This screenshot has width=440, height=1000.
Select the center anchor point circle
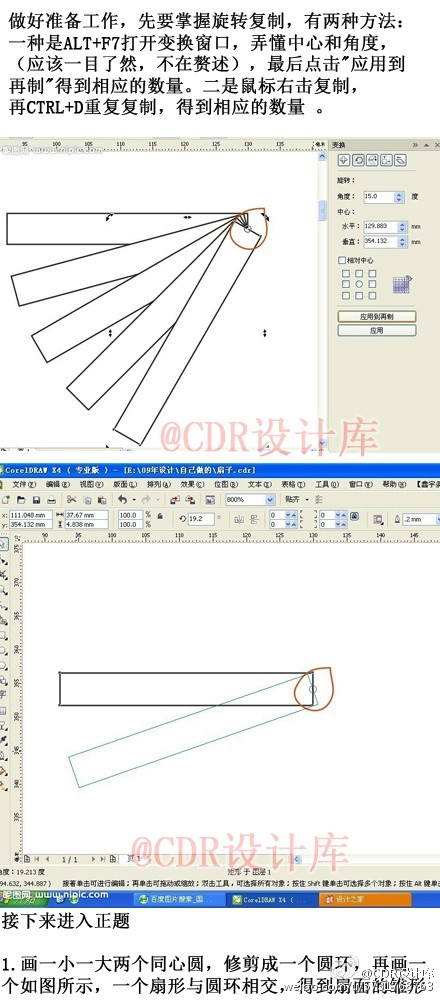coord(359,284)
